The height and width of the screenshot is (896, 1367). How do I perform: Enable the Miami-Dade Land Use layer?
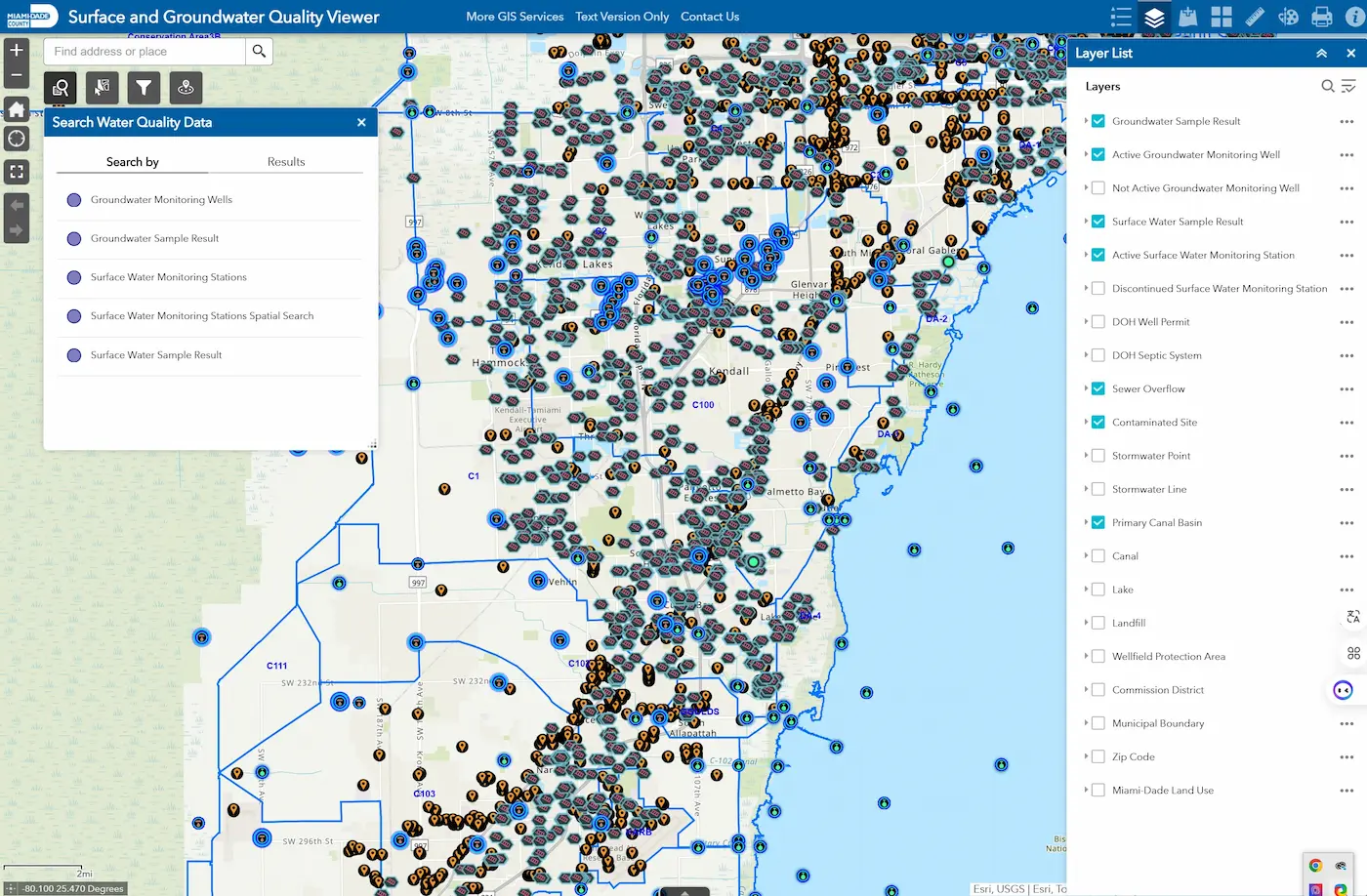[1098, 791]
